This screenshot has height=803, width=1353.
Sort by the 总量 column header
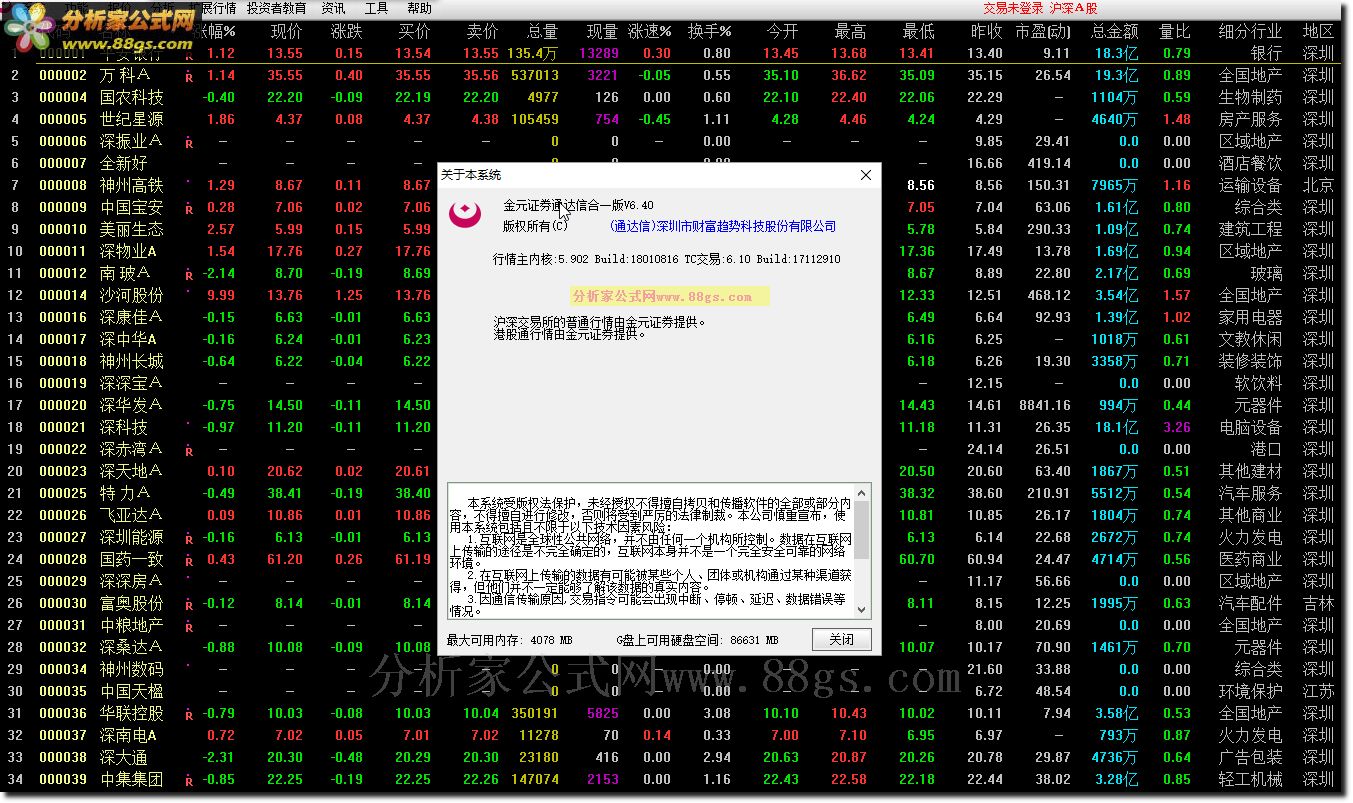click(542, 32)
